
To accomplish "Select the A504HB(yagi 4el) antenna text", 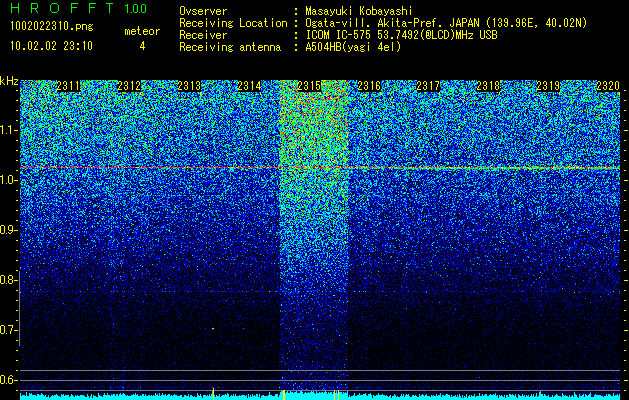I will 353,47.
